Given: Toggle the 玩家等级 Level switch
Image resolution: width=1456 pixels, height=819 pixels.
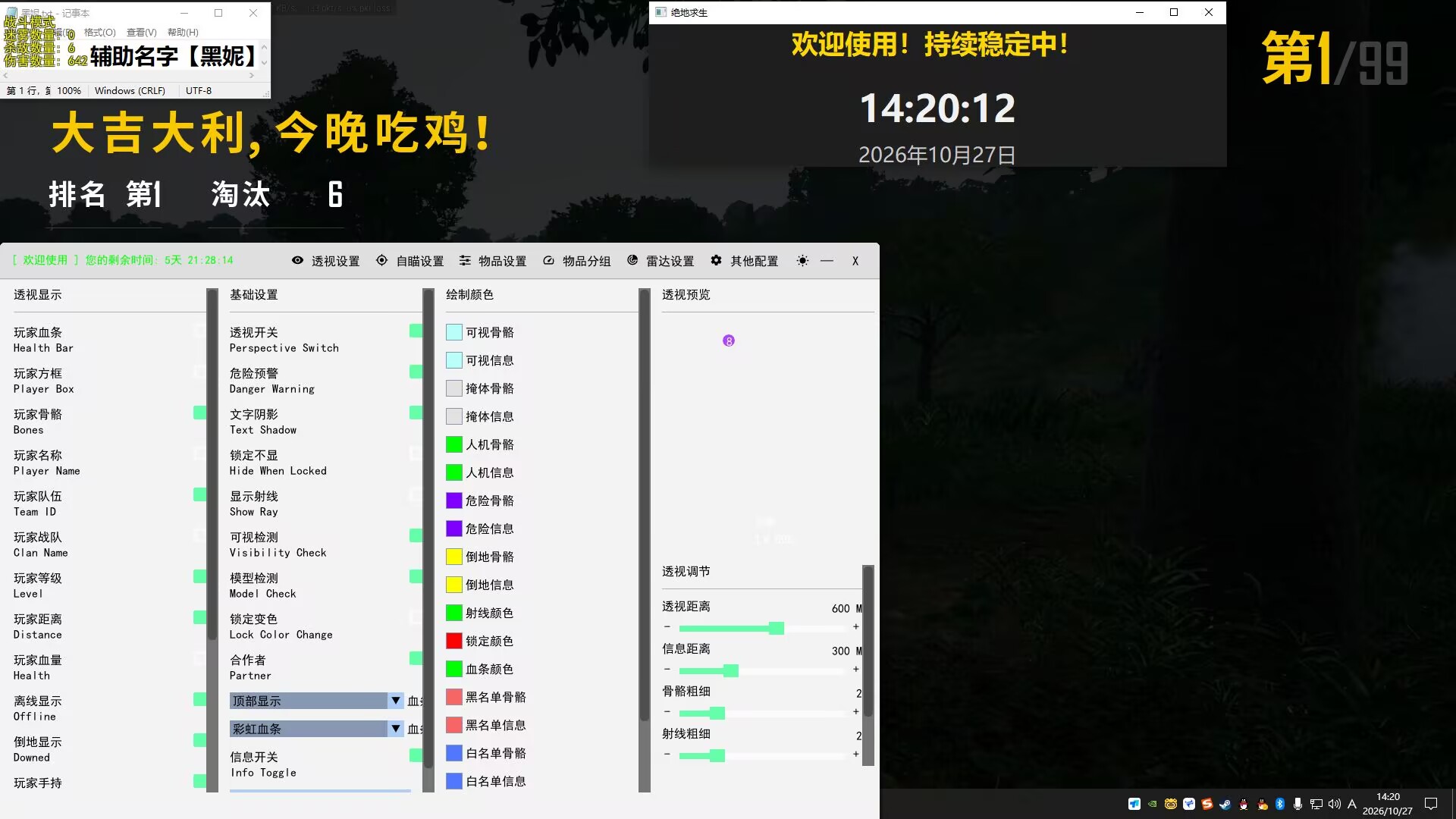Looking at the screenshot, I should pyautogui.click(x=199, y=576).
